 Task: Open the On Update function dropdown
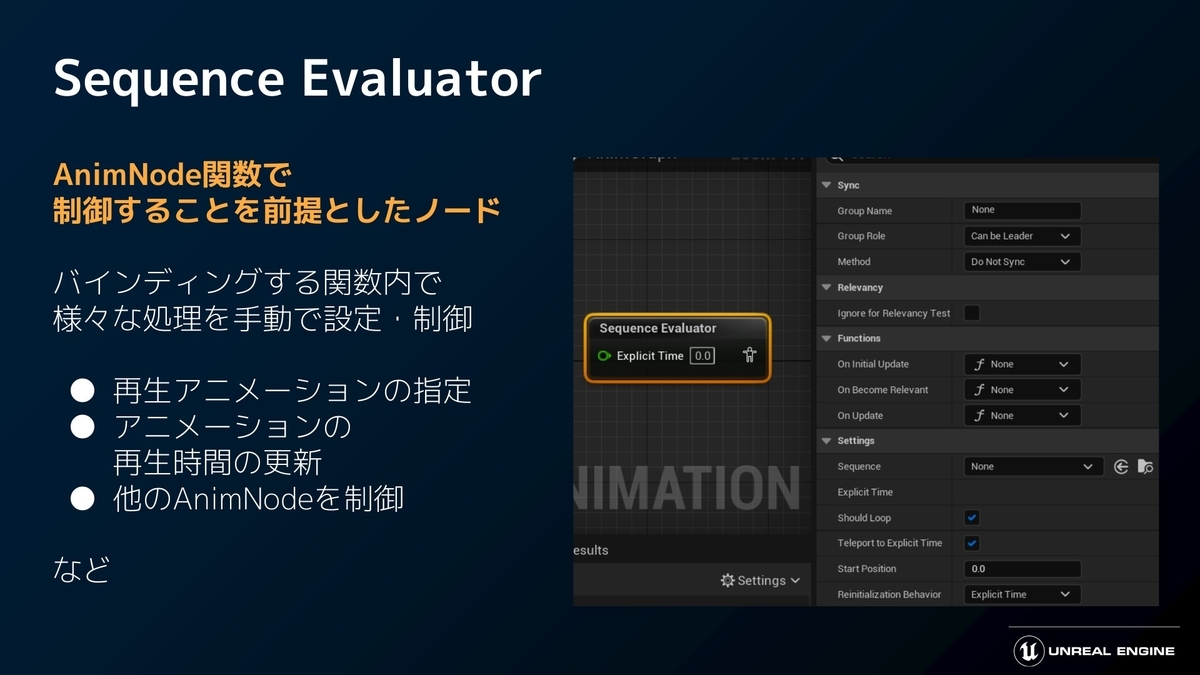(1022, 416)
